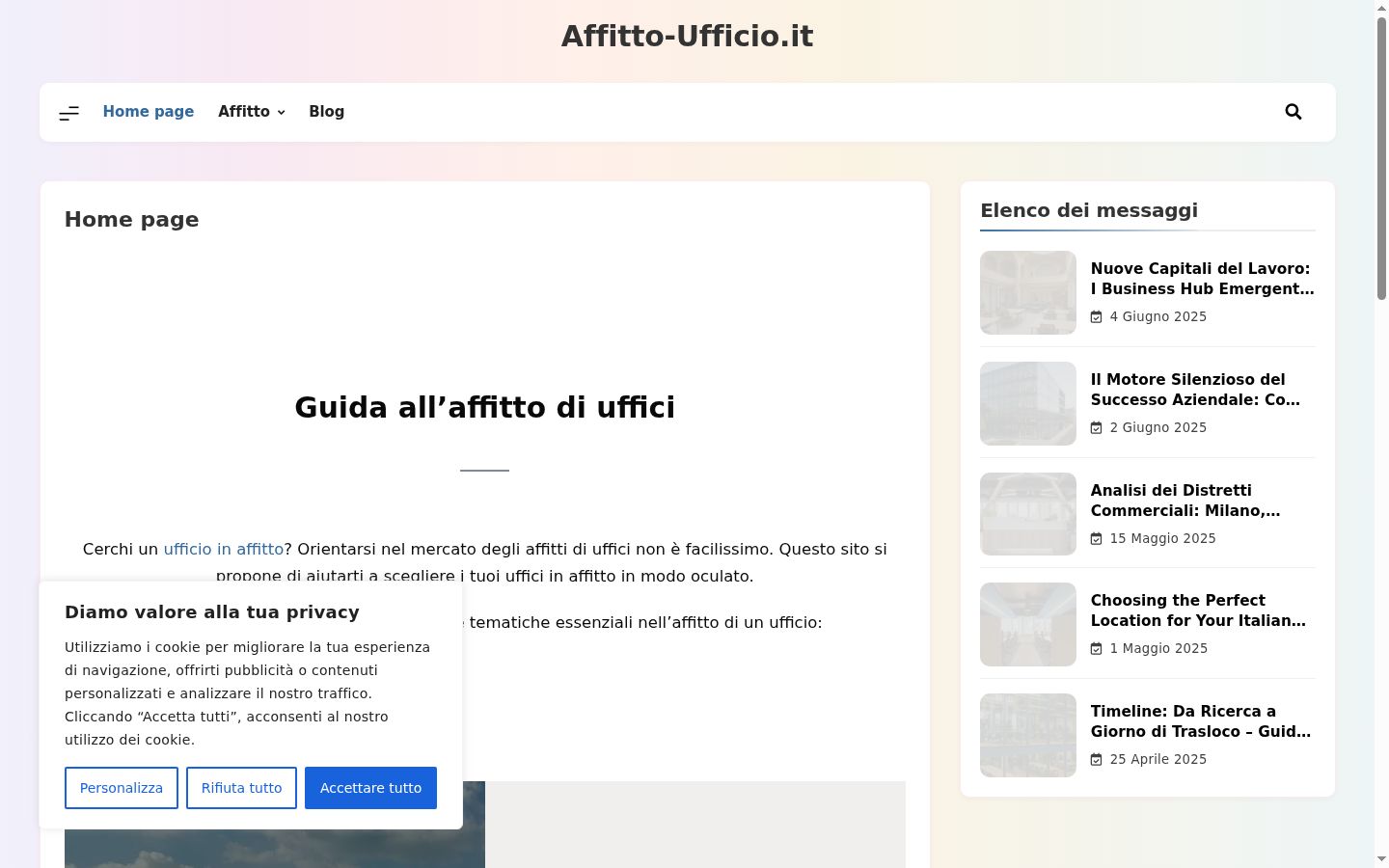Go to Home page menu item

click(x=149, y=112)
